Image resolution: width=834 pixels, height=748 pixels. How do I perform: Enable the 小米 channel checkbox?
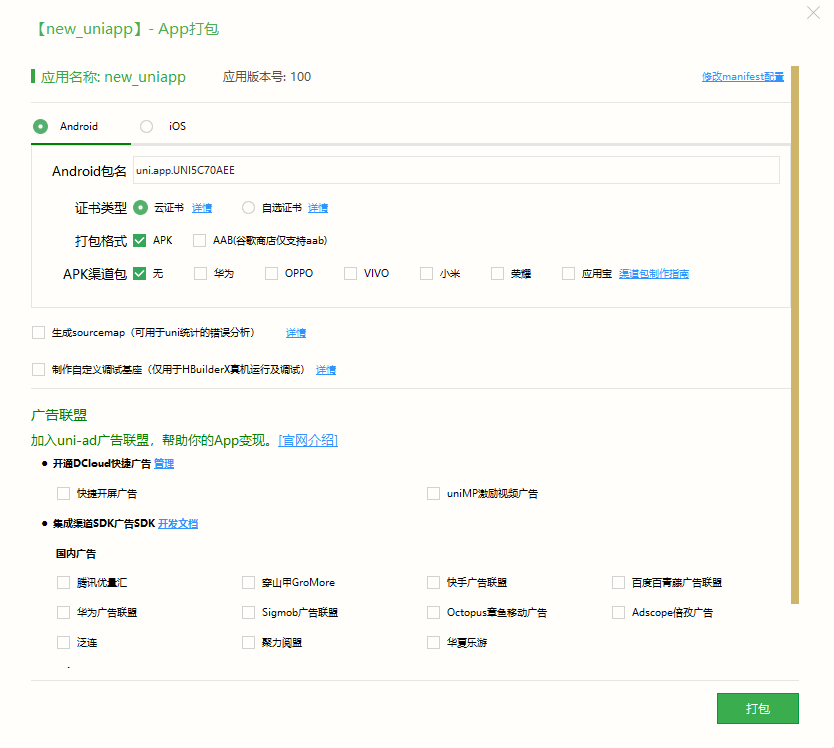pos(426,273)
